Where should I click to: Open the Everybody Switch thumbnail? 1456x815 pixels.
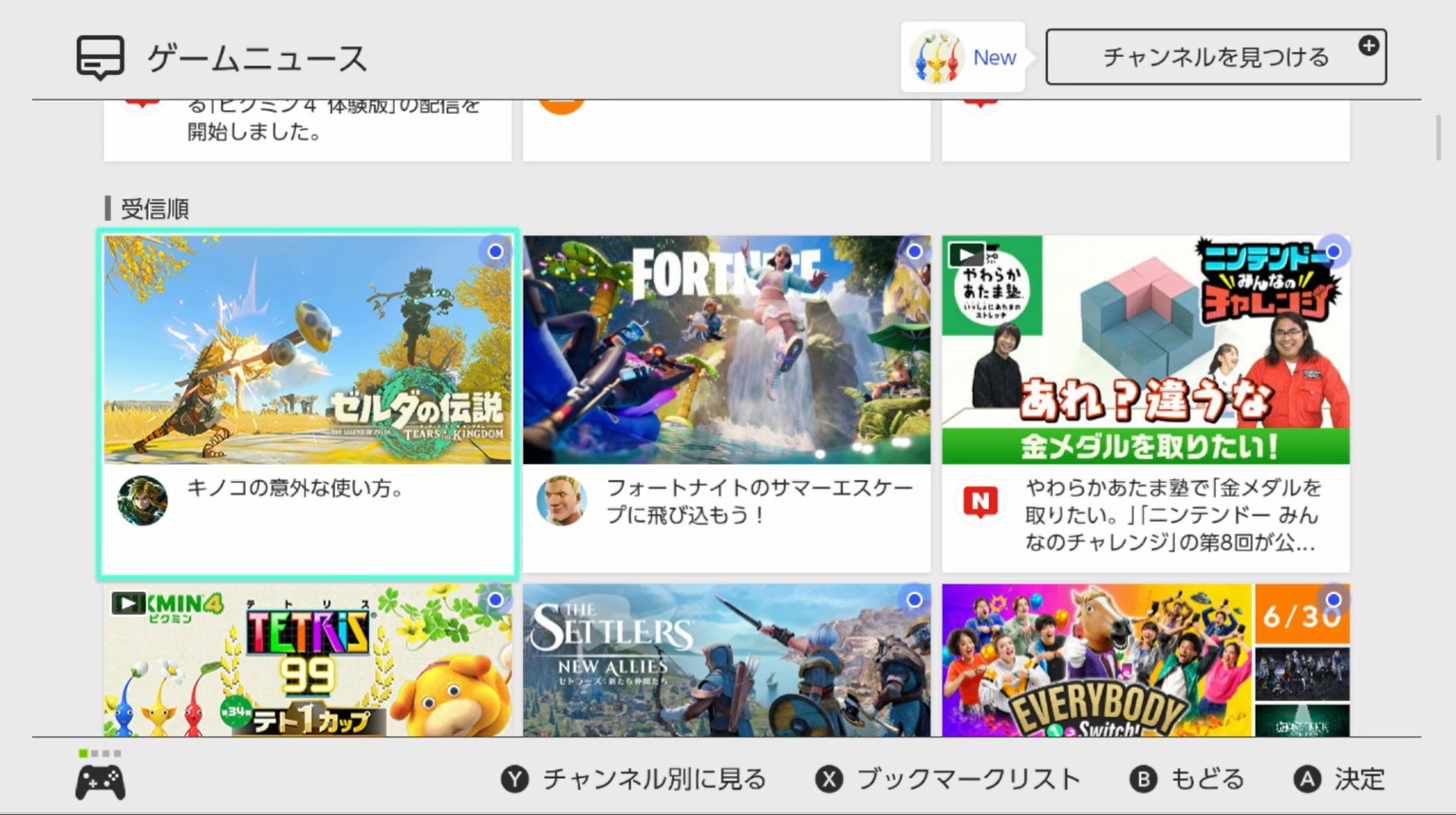[1146, 660]
